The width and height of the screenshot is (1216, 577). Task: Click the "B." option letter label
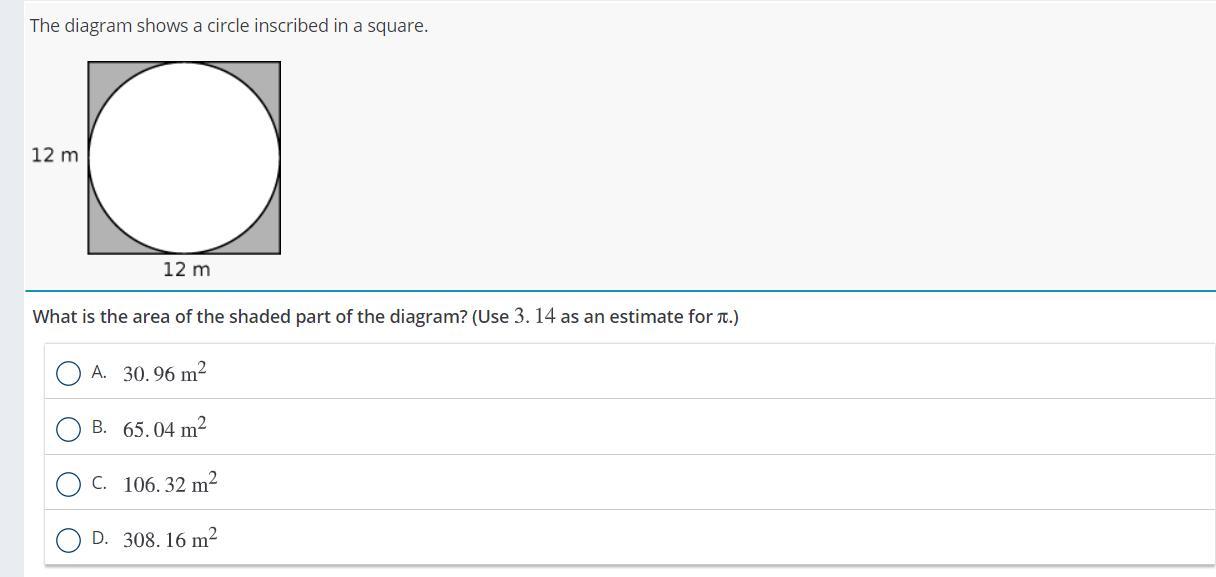(x=99, y=427)
